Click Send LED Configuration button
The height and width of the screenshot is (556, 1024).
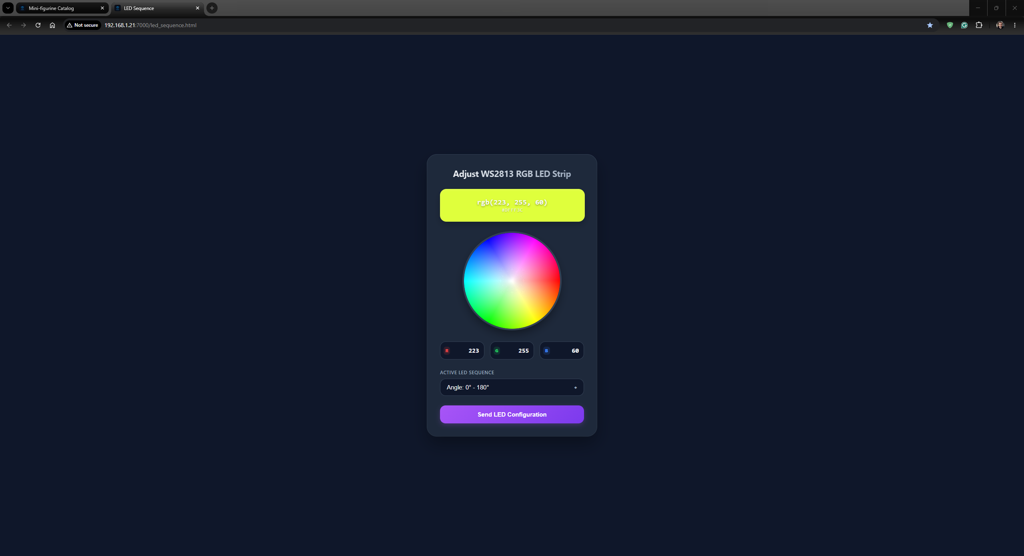(x=512, y=414)
